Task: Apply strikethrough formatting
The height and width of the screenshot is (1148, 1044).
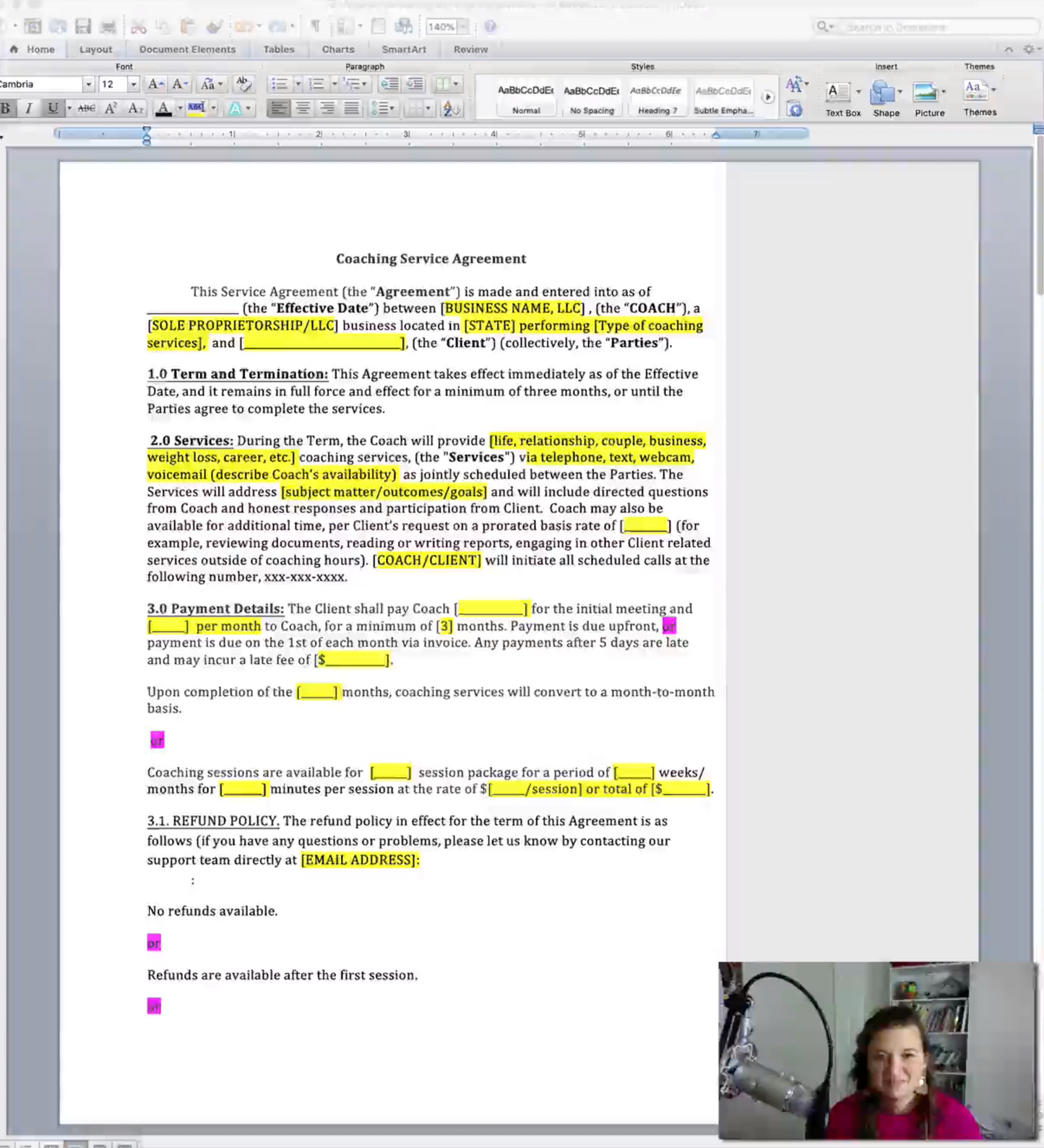Action: (87, 108)
